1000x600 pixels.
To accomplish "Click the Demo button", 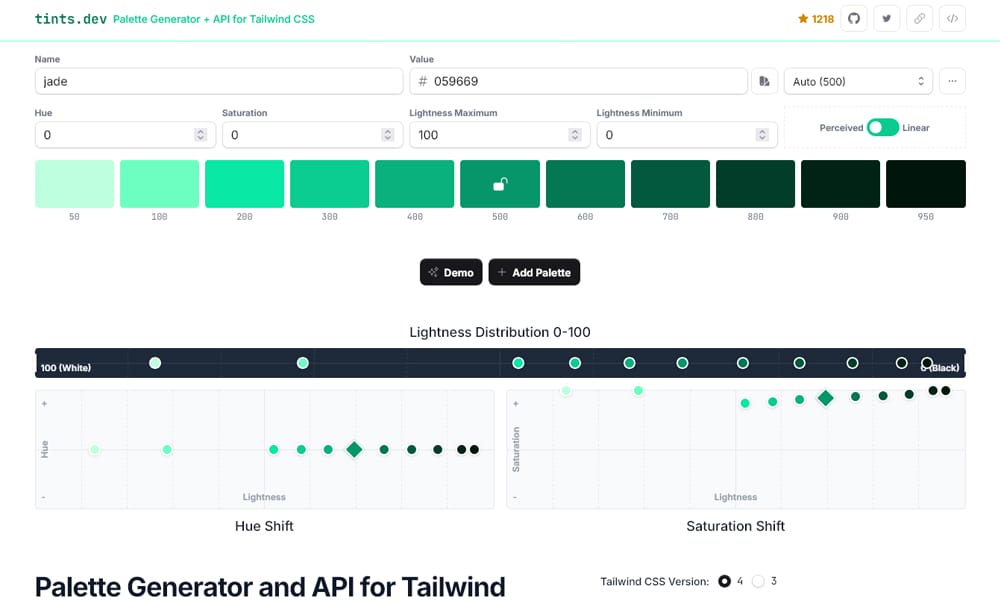I will pos(451,272).
